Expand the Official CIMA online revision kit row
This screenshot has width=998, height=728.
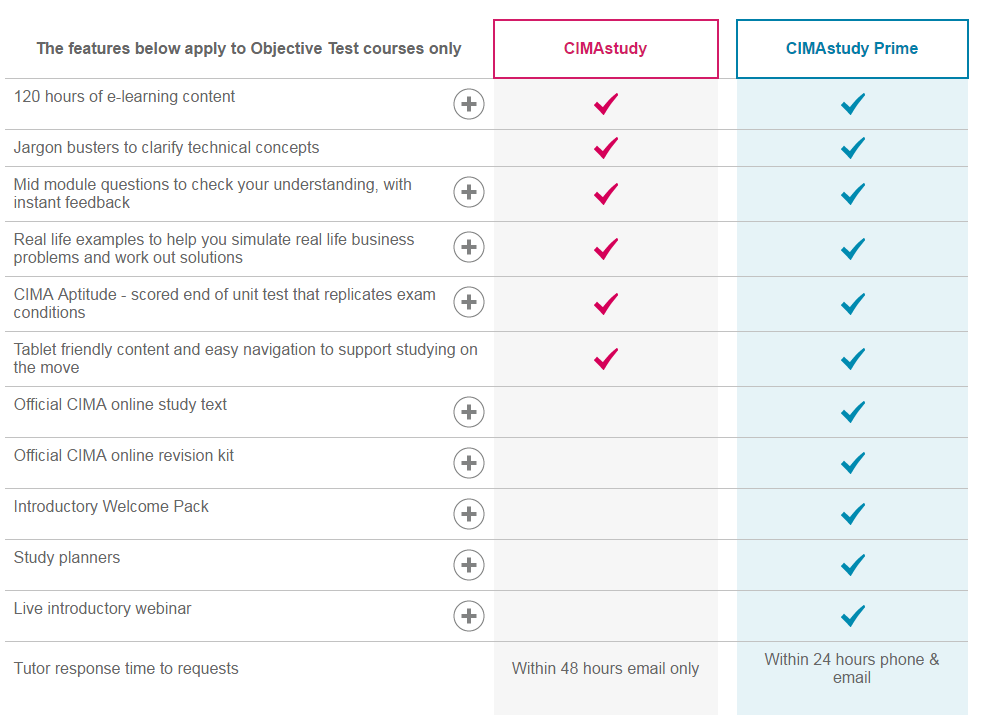click(x=468, y=462)
